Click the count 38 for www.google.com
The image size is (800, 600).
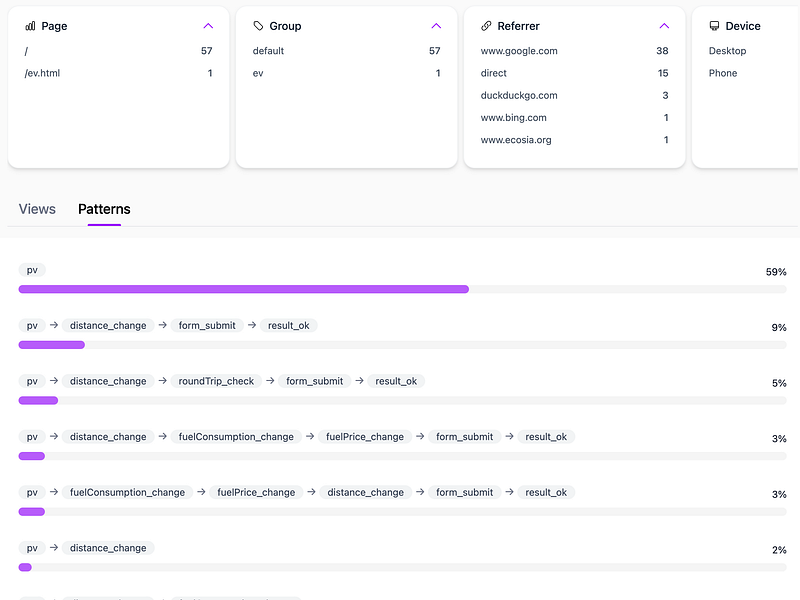[x=662, y=51]
